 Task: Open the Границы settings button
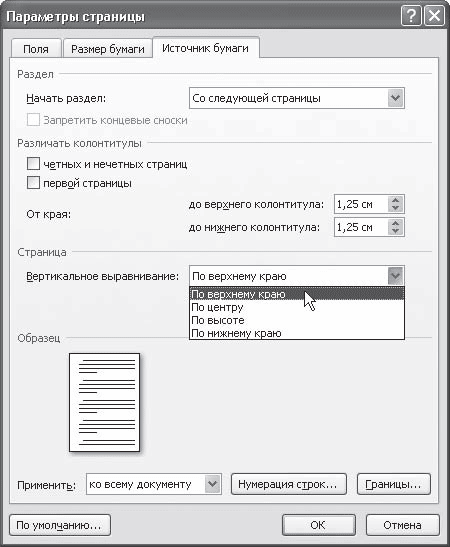pyautogui.click(x=394, y=484)
